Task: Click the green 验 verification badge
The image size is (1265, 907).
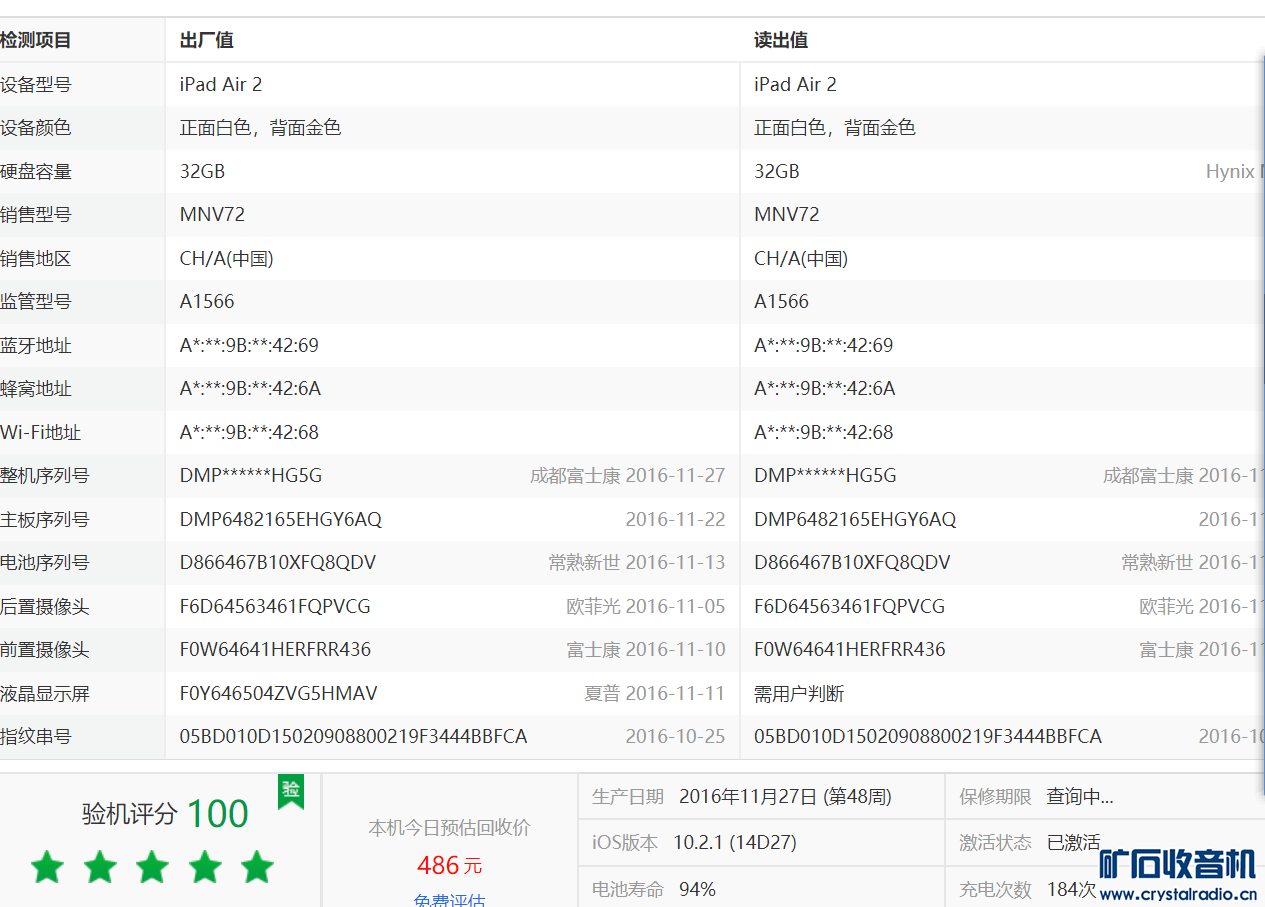Action: (x=290, y=791)
